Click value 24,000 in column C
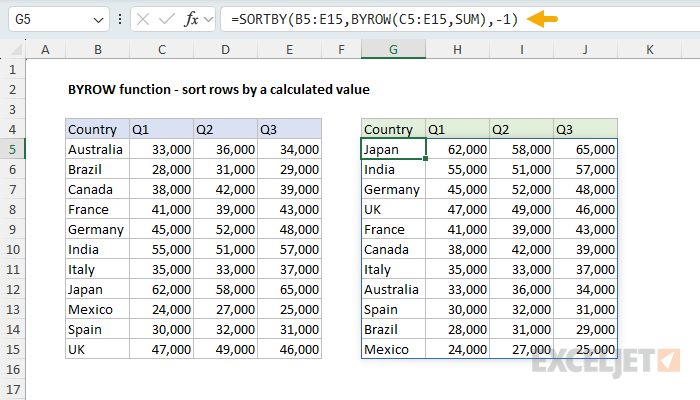Viewport: 700px width, 400px height. (x=162, y=309)
